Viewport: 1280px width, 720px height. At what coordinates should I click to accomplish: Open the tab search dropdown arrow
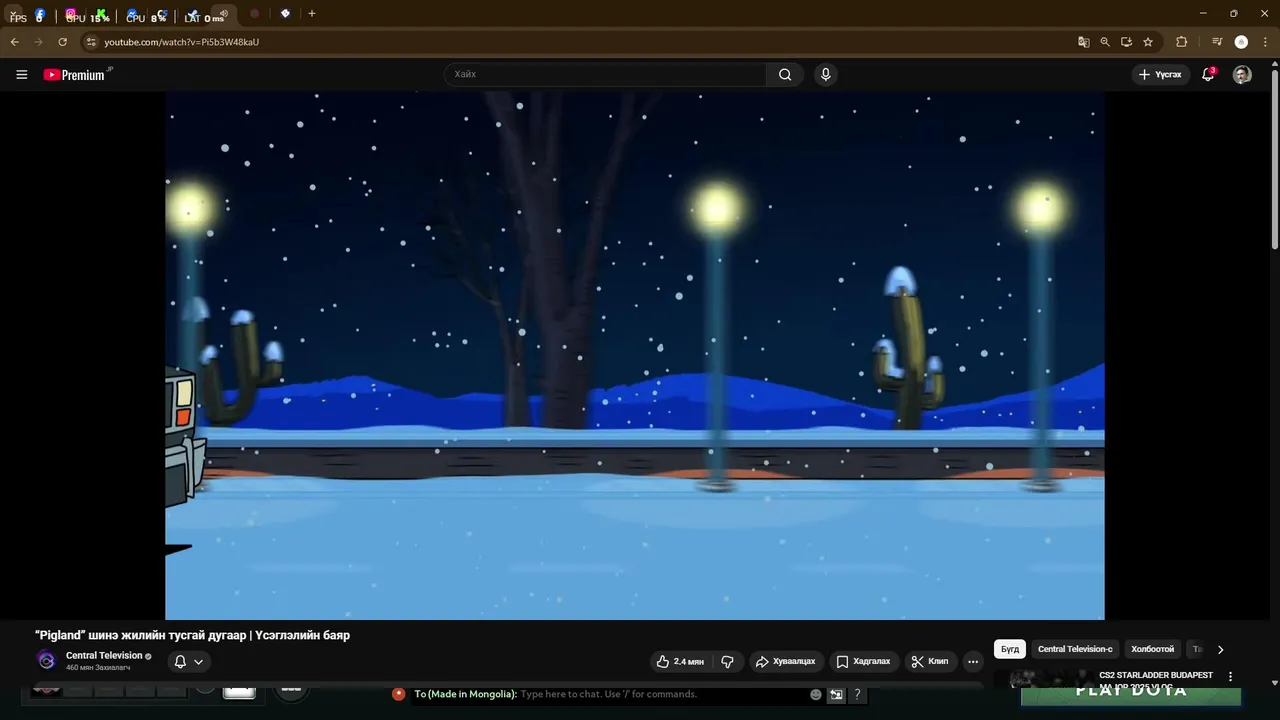pyautogui.click(x=13, y=14)
